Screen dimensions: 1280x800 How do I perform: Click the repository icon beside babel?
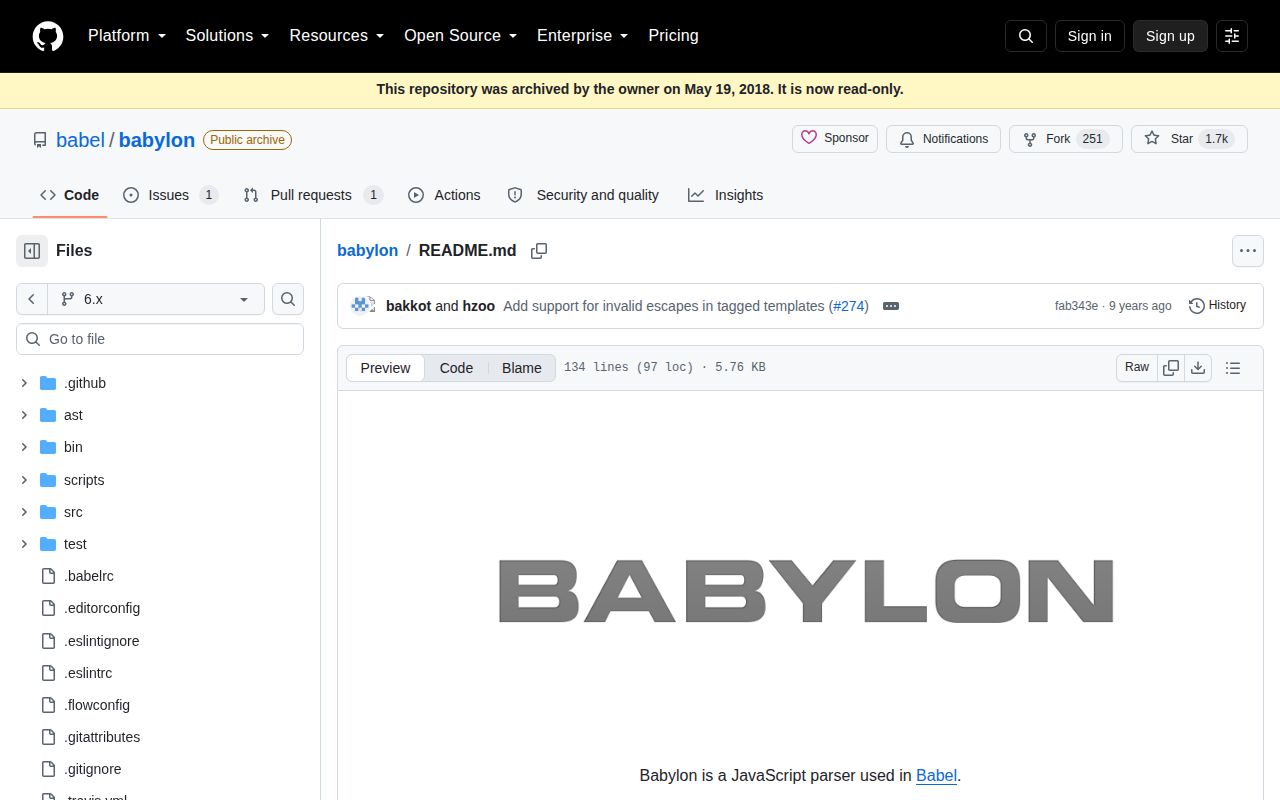click(x=40, y=140)
